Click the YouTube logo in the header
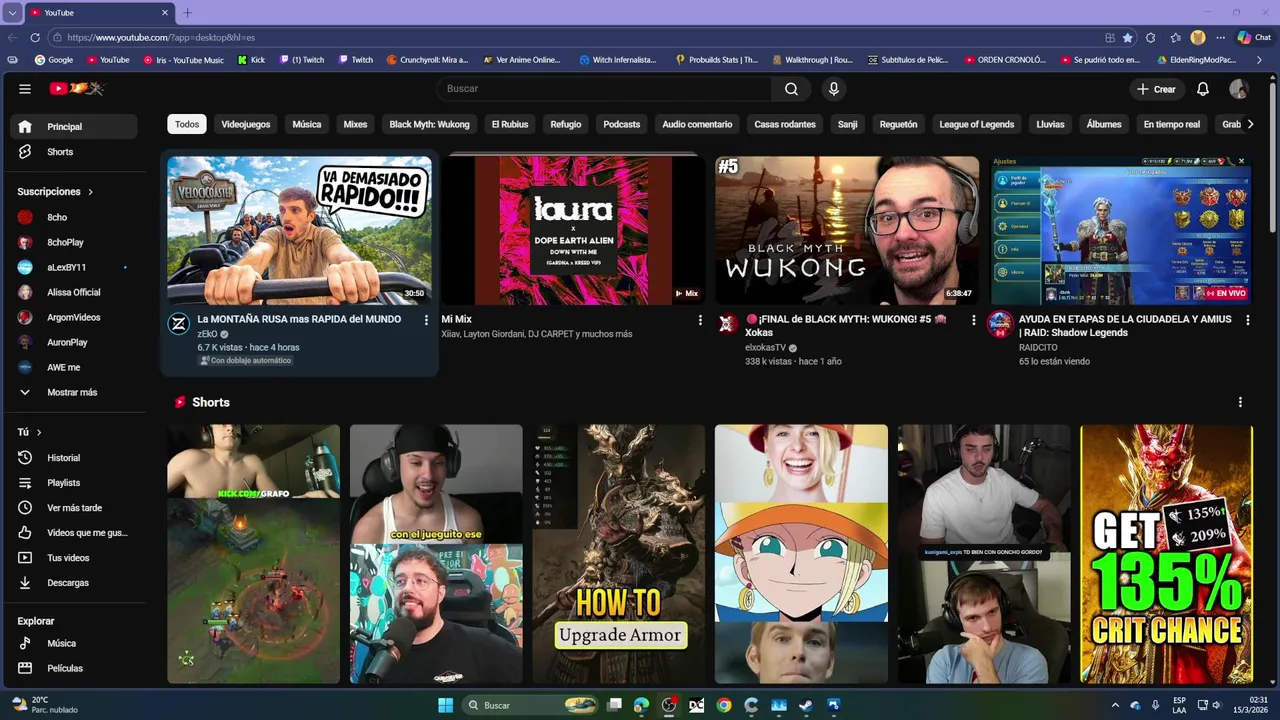 point(77,89)
